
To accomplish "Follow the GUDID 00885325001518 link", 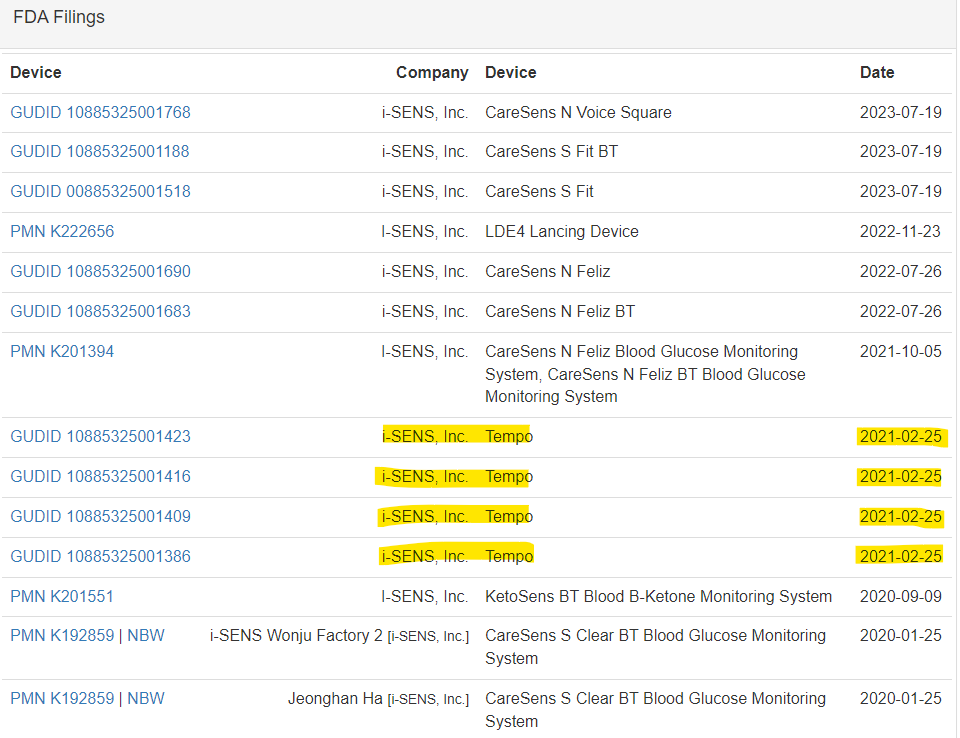I will [100, 192].
